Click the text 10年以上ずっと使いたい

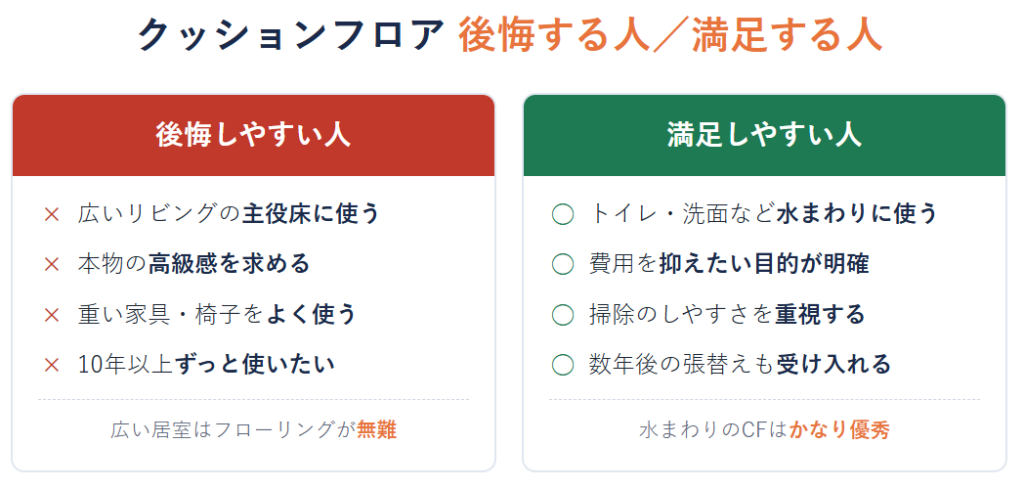pos(206,365)
